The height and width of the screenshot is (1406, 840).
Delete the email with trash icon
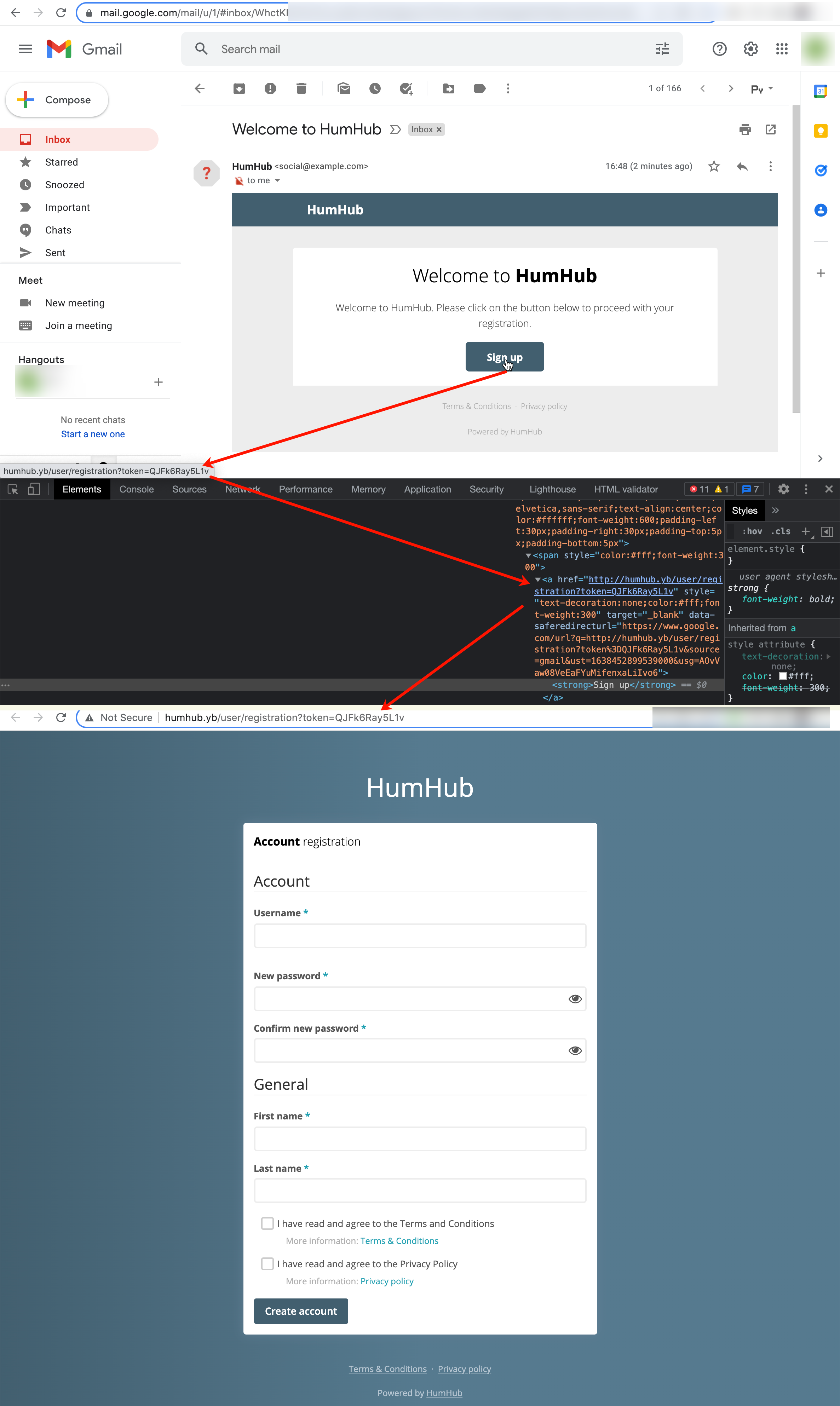click(x=301, y=89)
